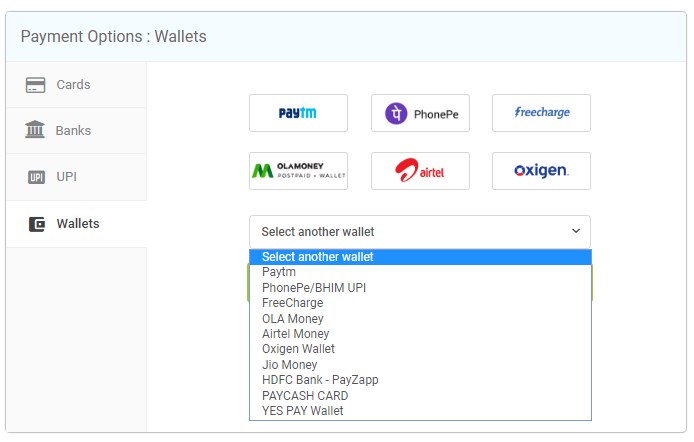The image size is (694, 442).
Task: Click the bank building icon beside Banks
Action: pos(35,130)
